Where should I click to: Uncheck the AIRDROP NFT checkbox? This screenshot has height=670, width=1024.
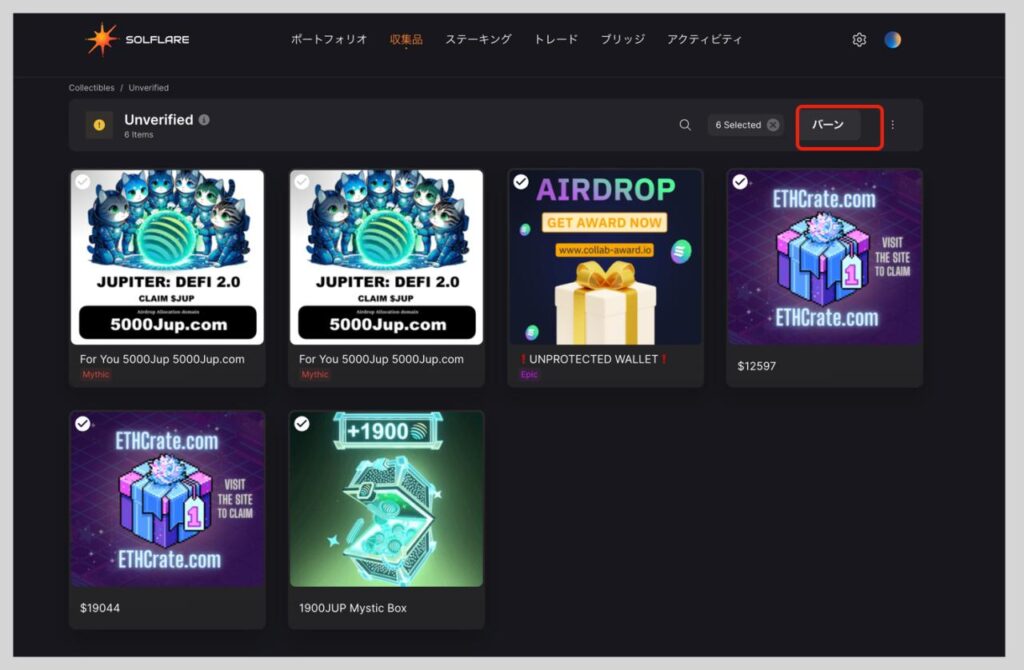pyautogui.click(x=520, y=182)
